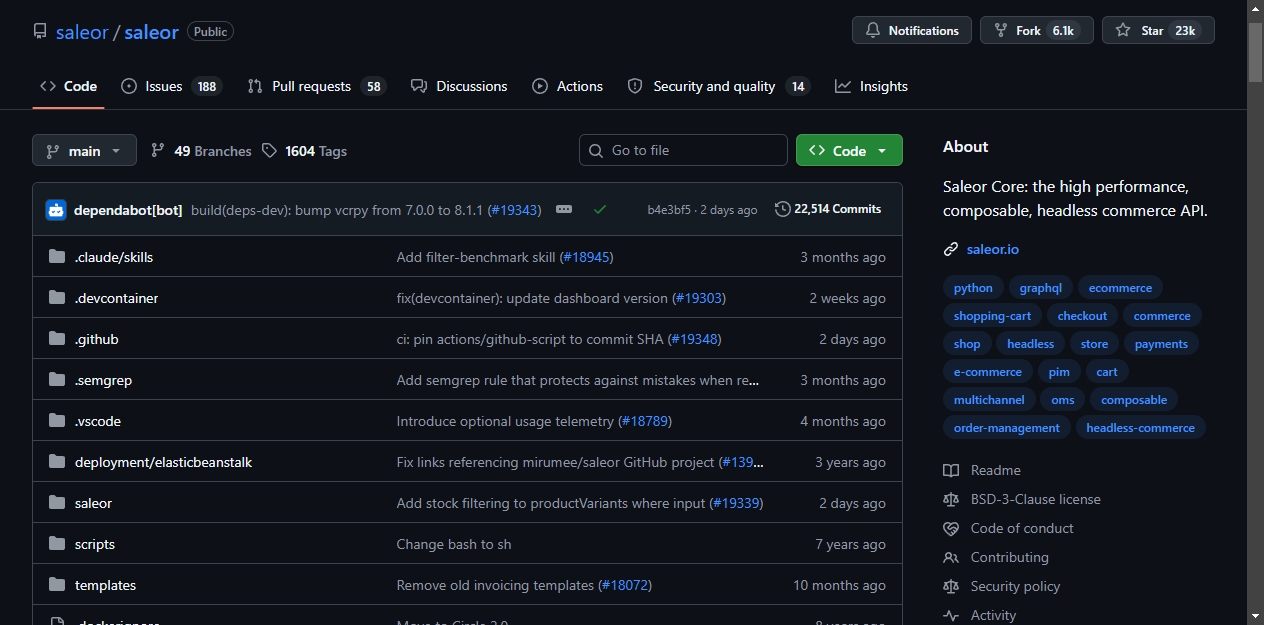Click the headless-commerce topic tag

(1140, 428)
